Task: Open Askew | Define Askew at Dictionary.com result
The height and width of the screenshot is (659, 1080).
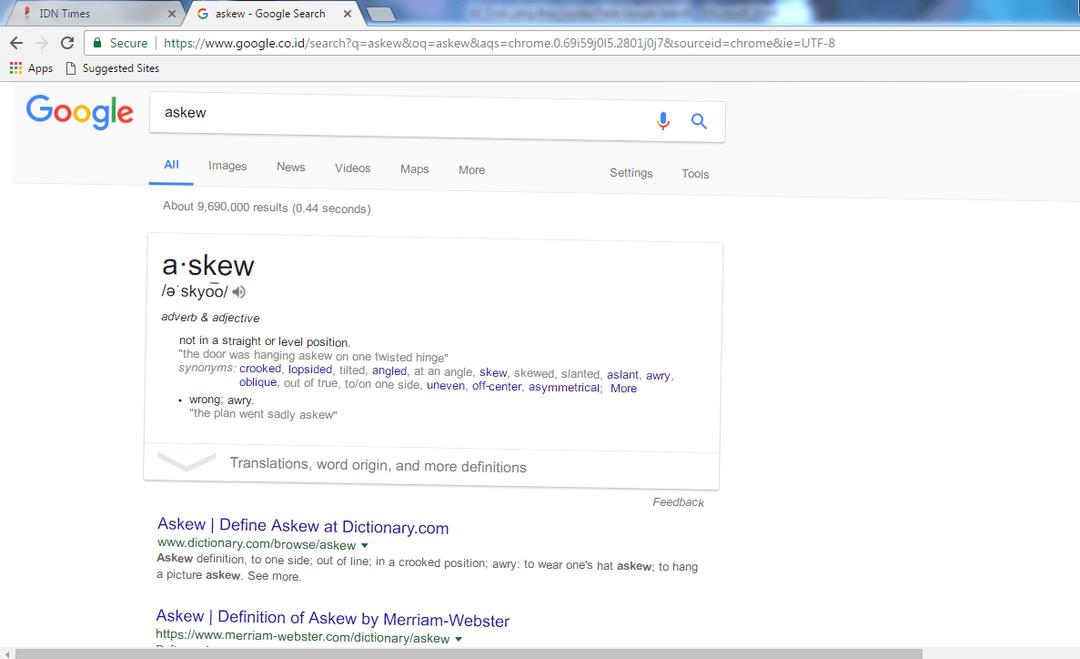Action: (x=303, y=526)
